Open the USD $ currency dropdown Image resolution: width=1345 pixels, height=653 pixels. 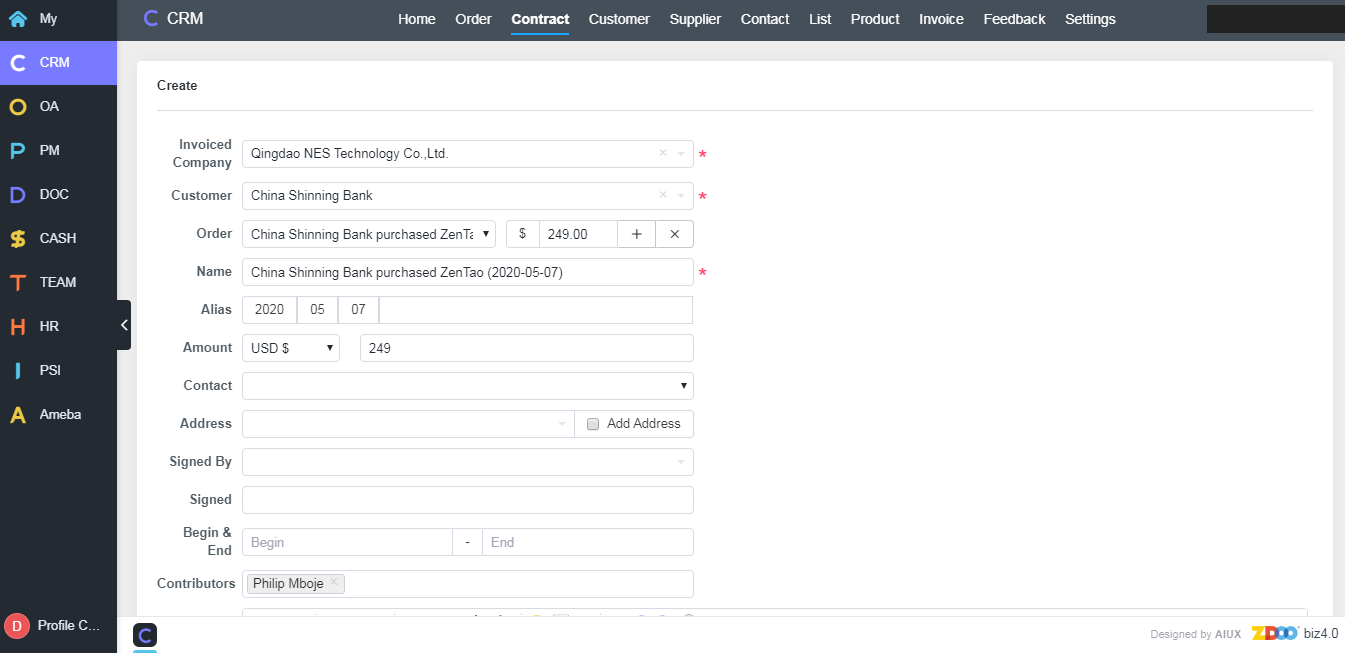(291, 348)
